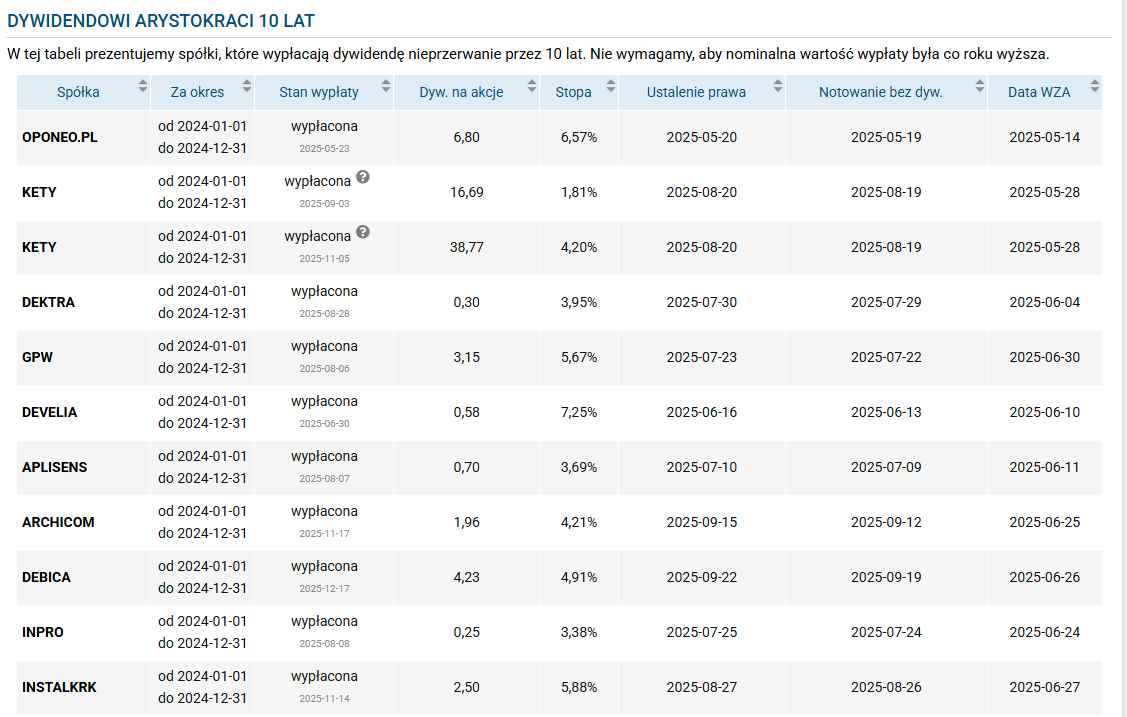Select DEKTRA yield 3,95%

(579, 302)
